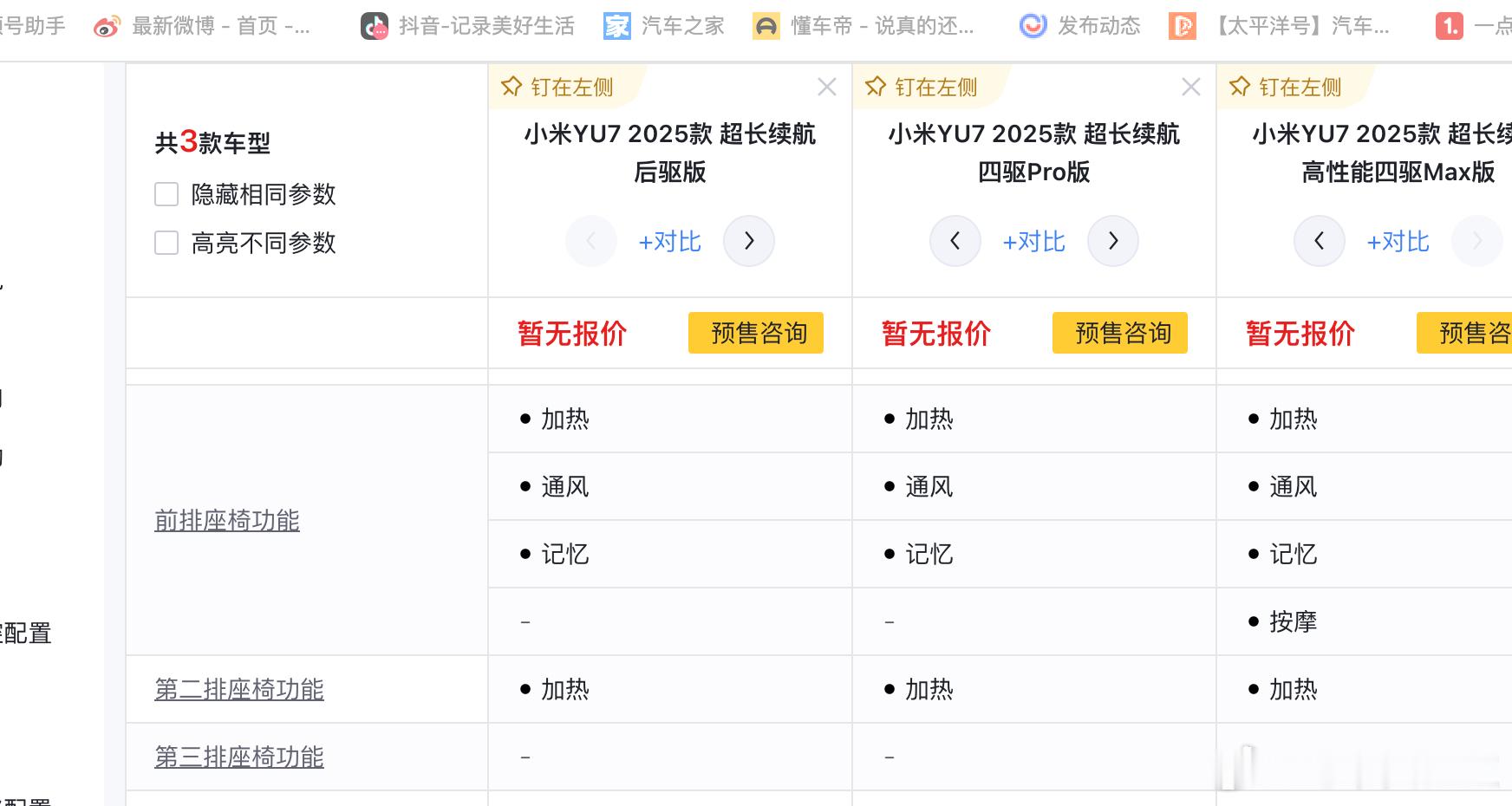Open 第三排座椅功能 parameter link

239,757
